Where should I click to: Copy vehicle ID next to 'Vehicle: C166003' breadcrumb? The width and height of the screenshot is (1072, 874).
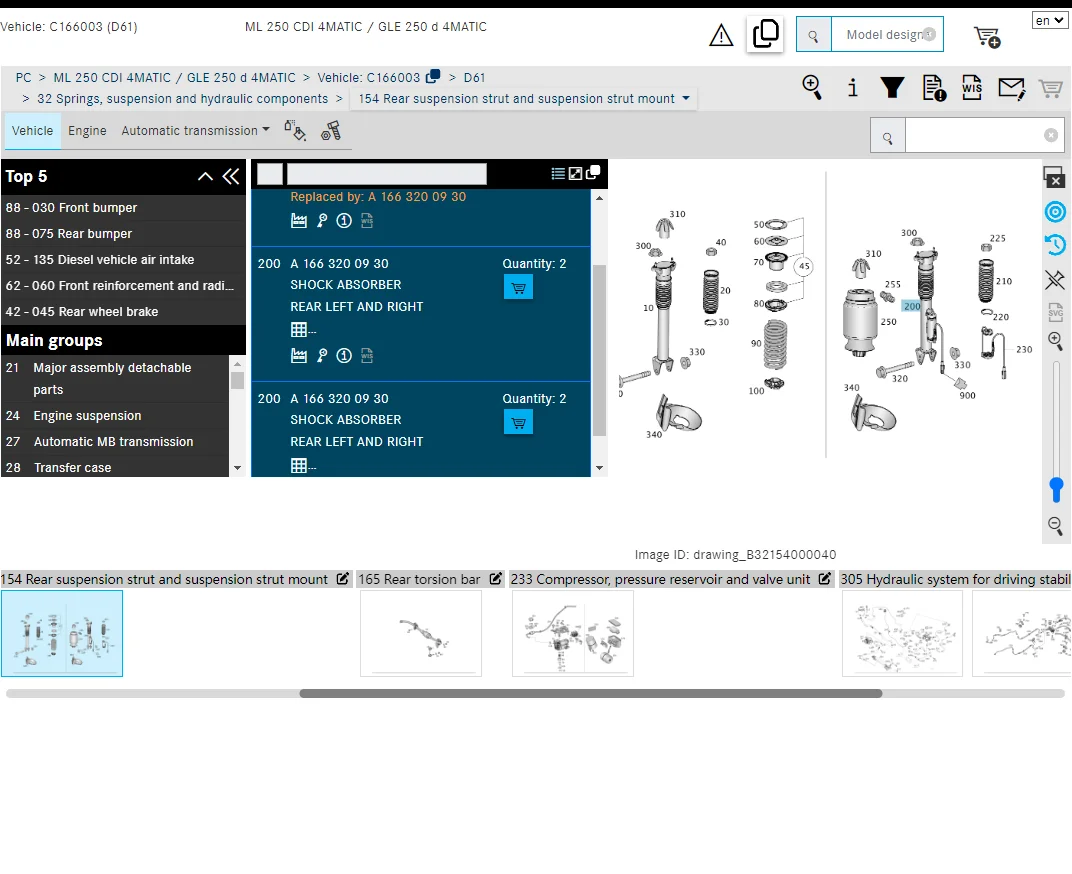point(433,77)
